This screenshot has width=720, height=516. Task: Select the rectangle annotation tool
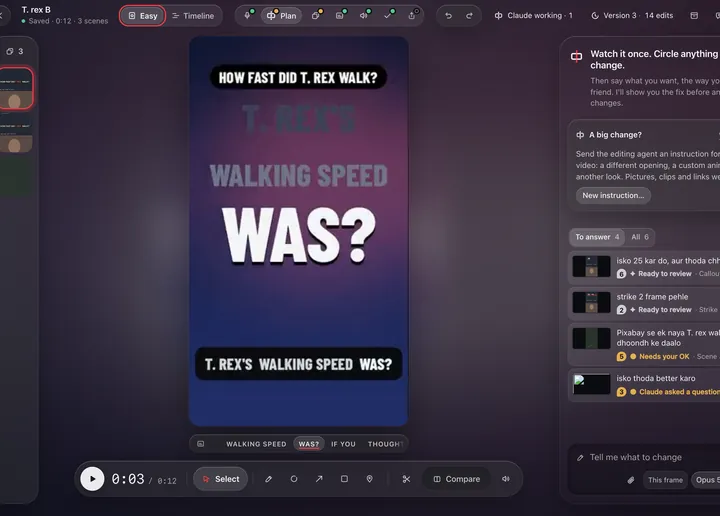click(344, 479)
